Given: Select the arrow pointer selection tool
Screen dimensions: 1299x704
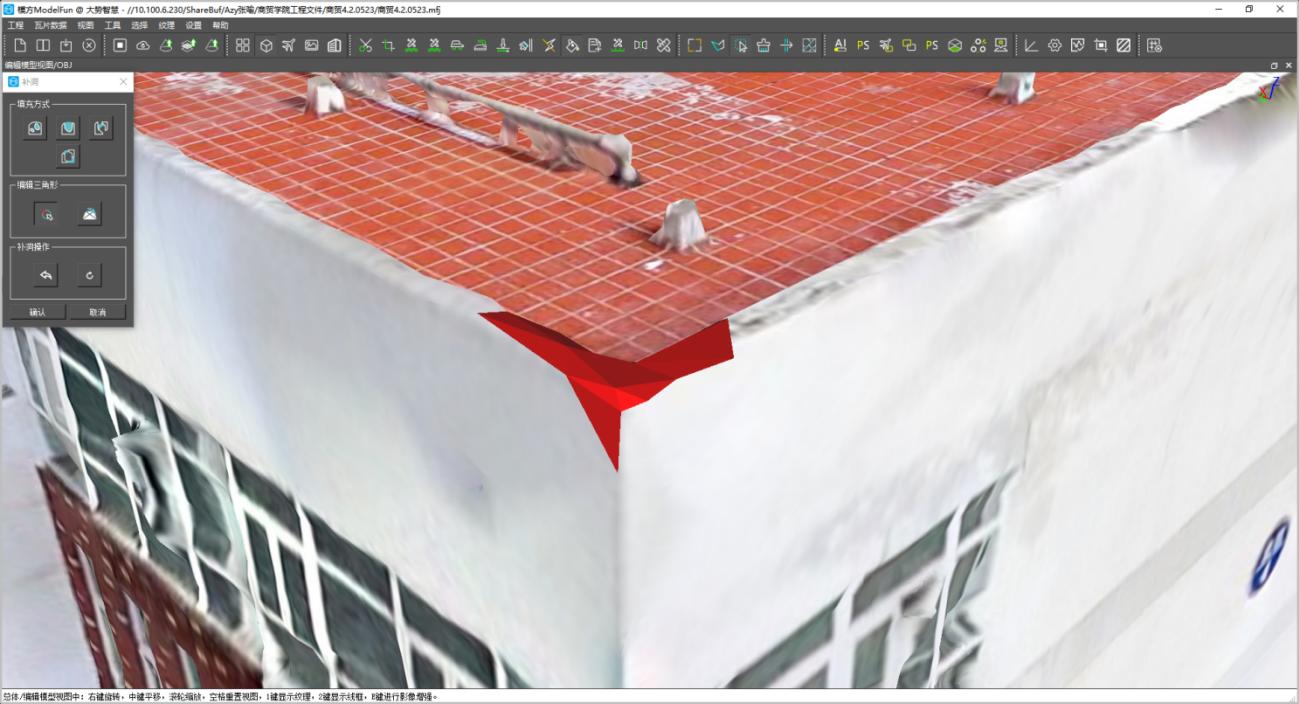Looking at the screenshot, I should [x=741, y=45].
